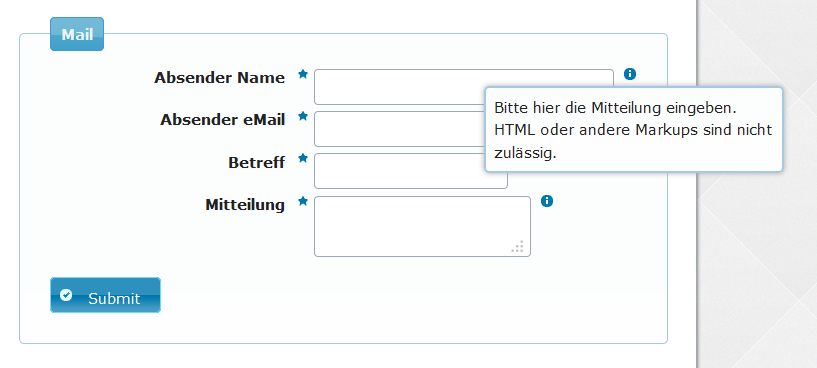This screenshot has width=817, height=368.
Task: Click the info icon beside Absender Name field
Action: 630,74
